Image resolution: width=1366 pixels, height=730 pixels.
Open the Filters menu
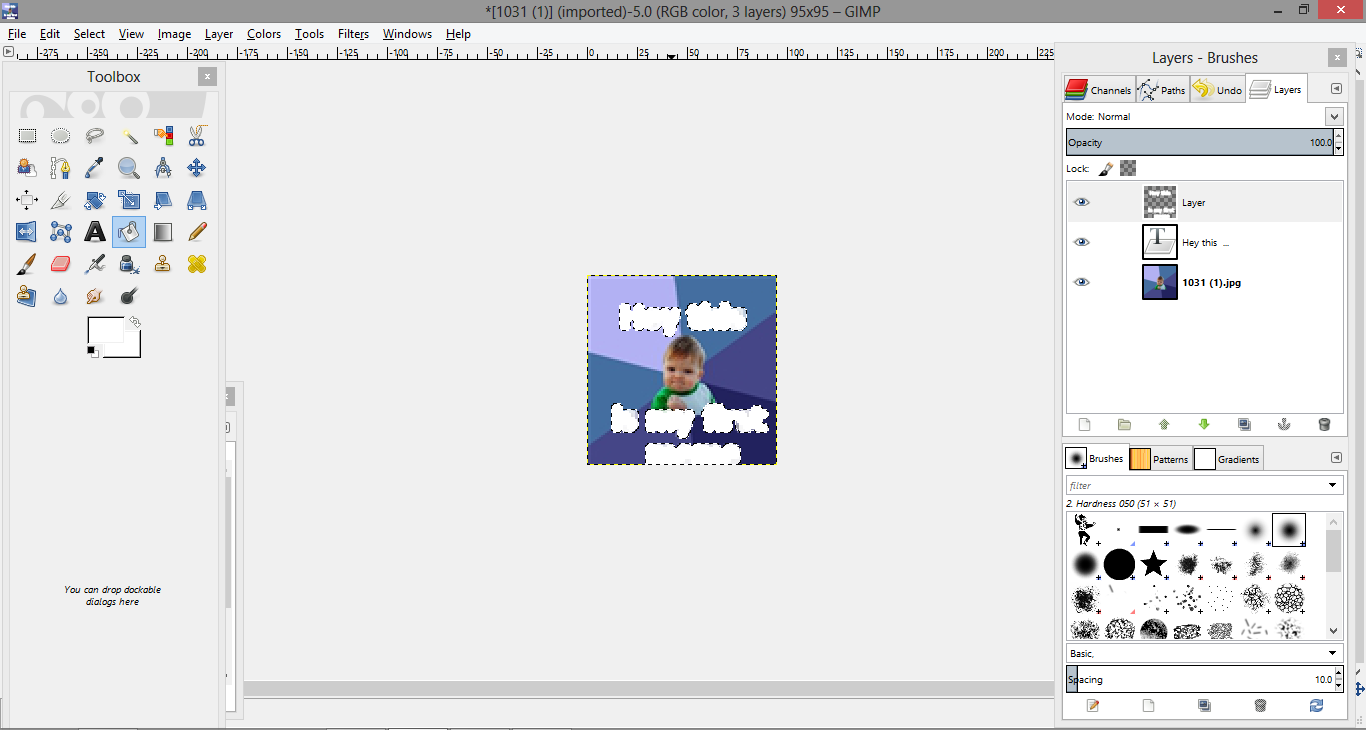[x=353, y=34]
